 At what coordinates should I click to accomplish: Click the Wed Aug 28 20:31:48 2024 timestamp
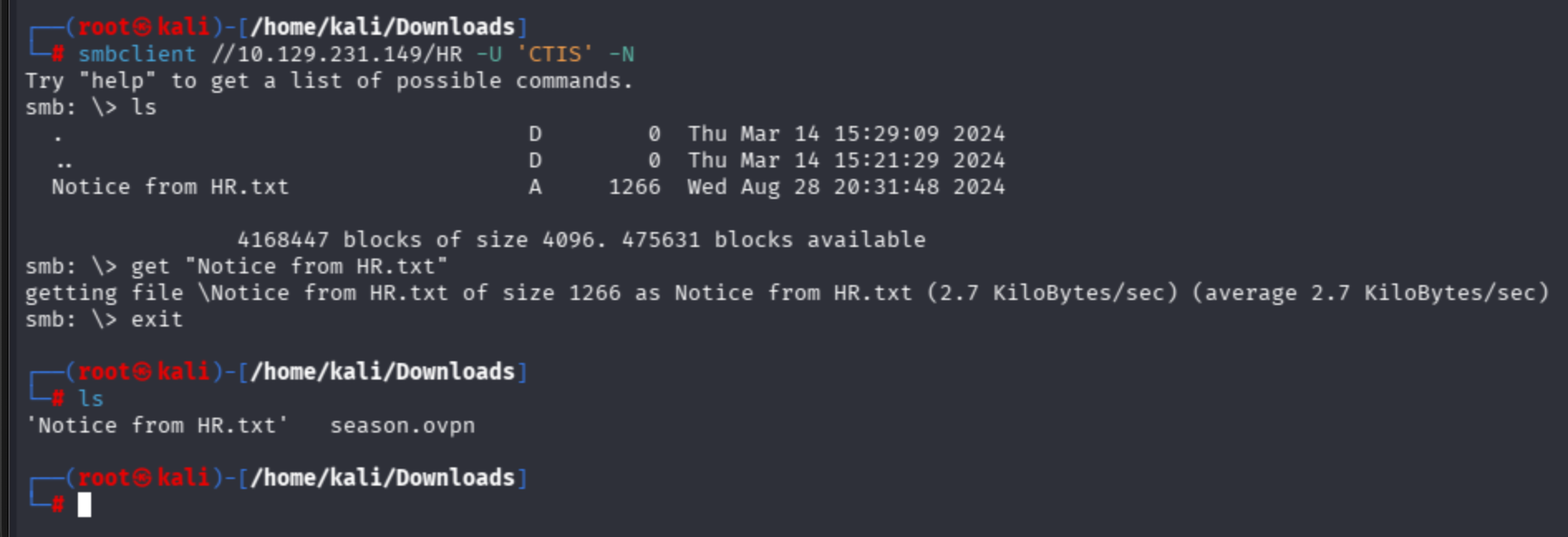845,187
